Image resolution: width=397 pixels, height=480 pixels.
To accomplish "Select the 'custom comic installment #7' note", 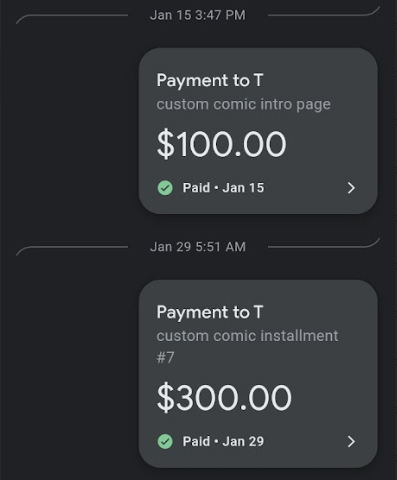I will 247,347.
